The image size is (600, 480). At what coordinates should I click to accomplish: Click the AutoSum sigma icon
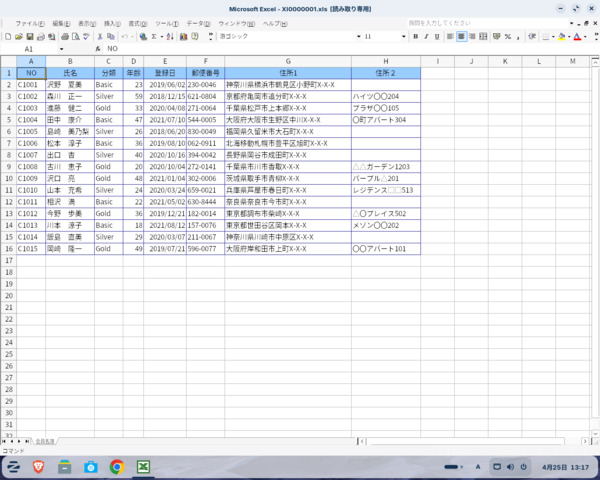pos(154,37)
